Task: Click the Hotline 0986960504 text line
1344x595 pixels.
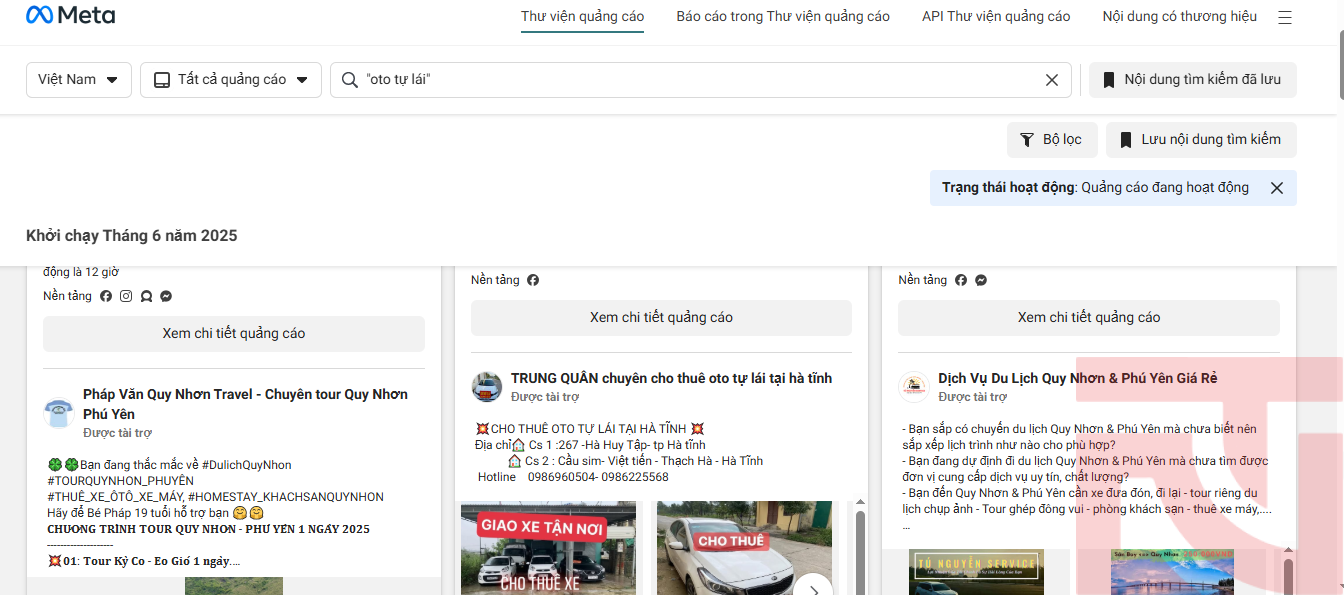Action: click(x=573, y=477)
